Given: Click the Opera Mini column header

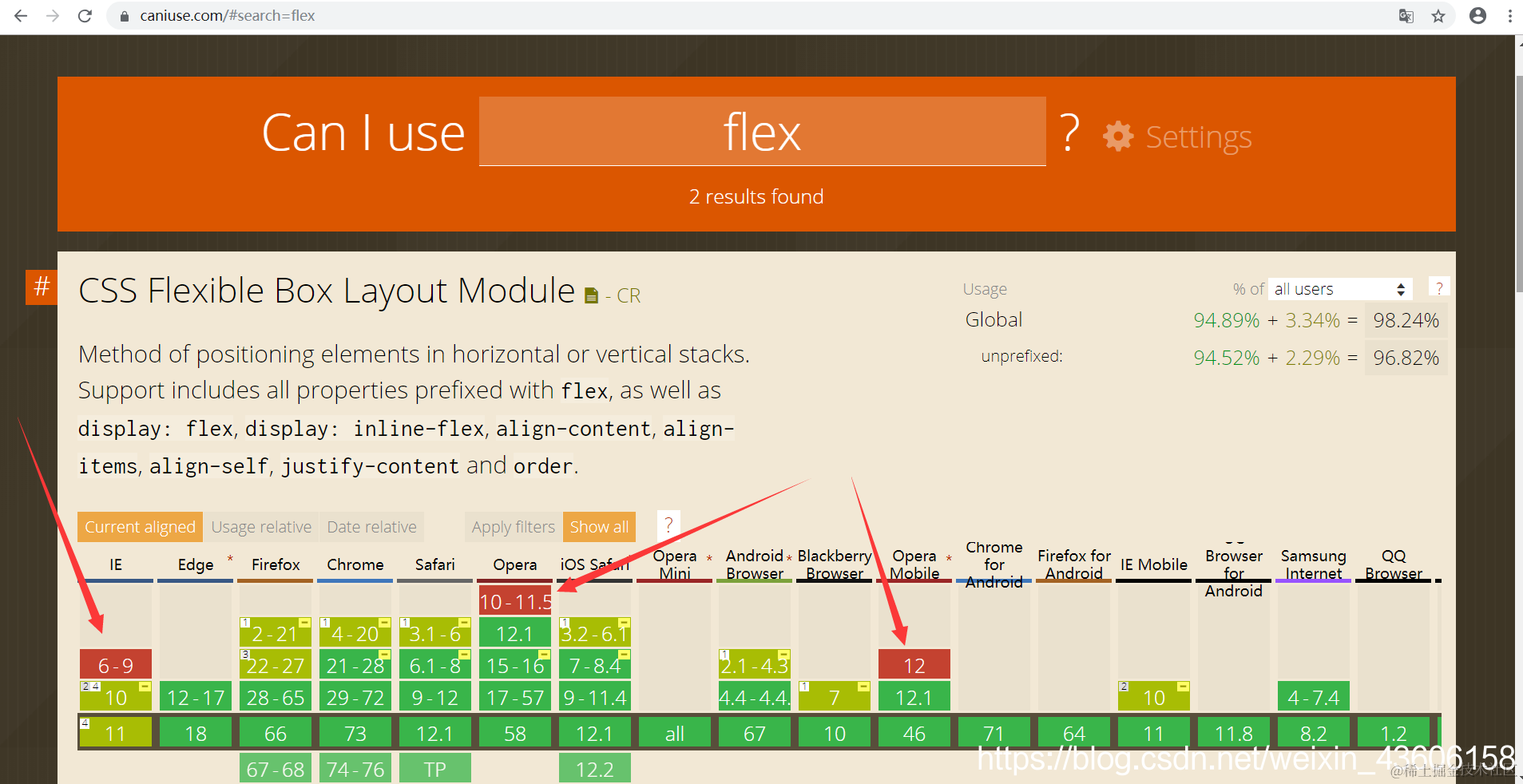Looking at the screenshot, I should click(x=675, y=564).
